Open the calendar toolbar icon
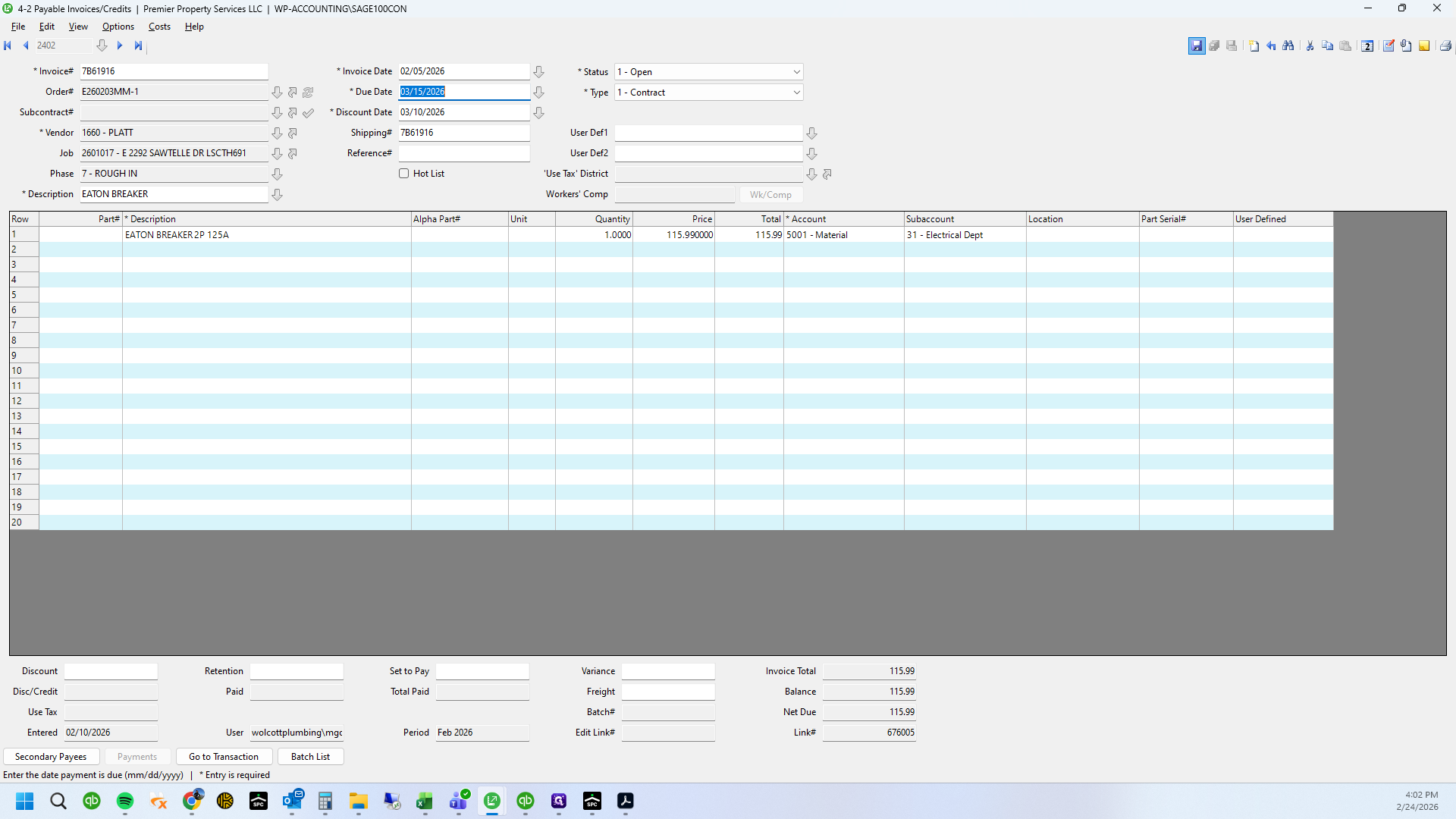The height and width of the screenshot is (819, 1456). [1367, 46]
